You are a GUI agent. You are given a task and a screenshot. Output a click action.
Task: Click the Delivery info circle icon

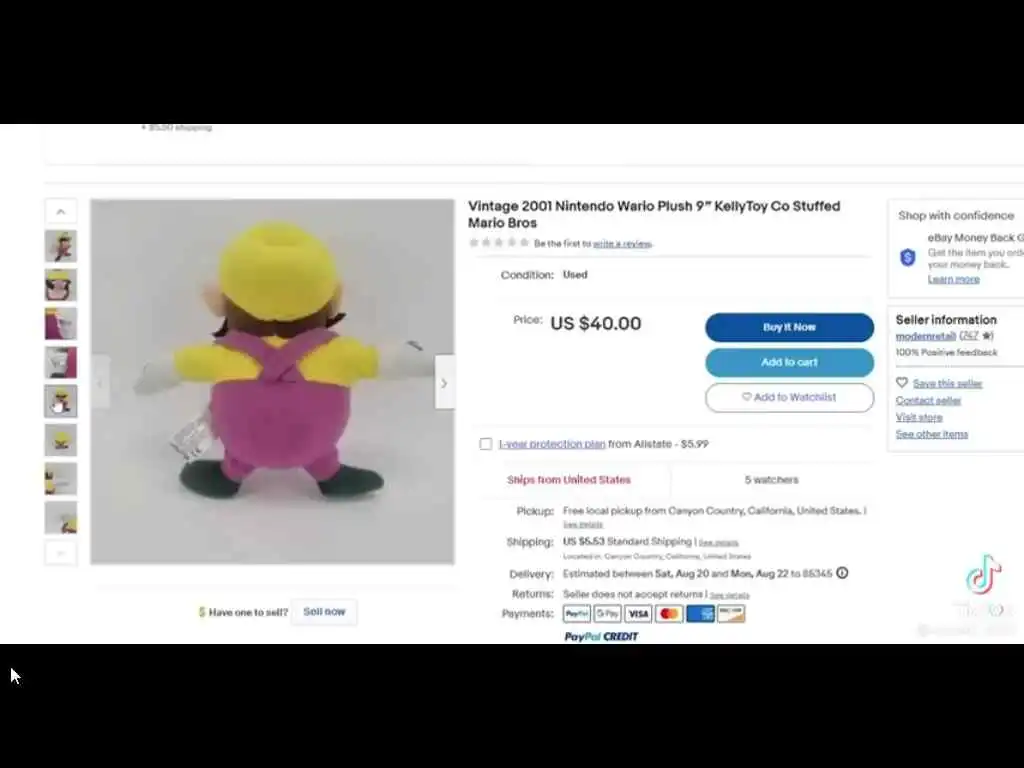coord(842,573)
